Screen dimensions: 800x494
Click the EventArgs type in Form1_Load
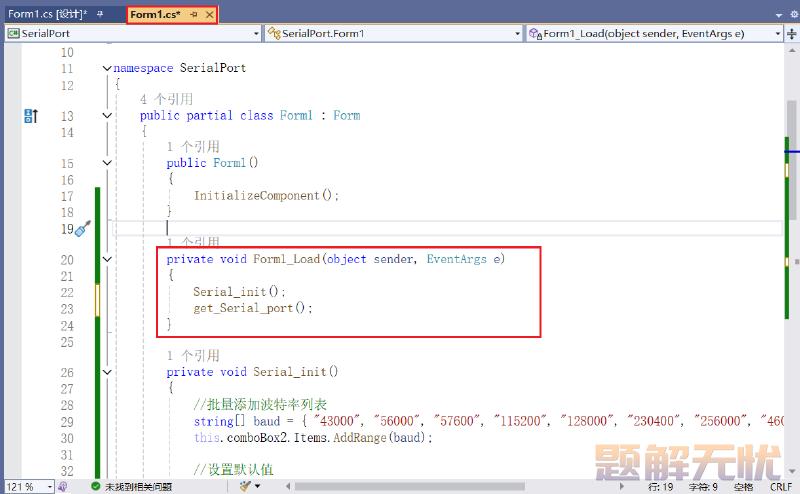click(x=457, y=259)
